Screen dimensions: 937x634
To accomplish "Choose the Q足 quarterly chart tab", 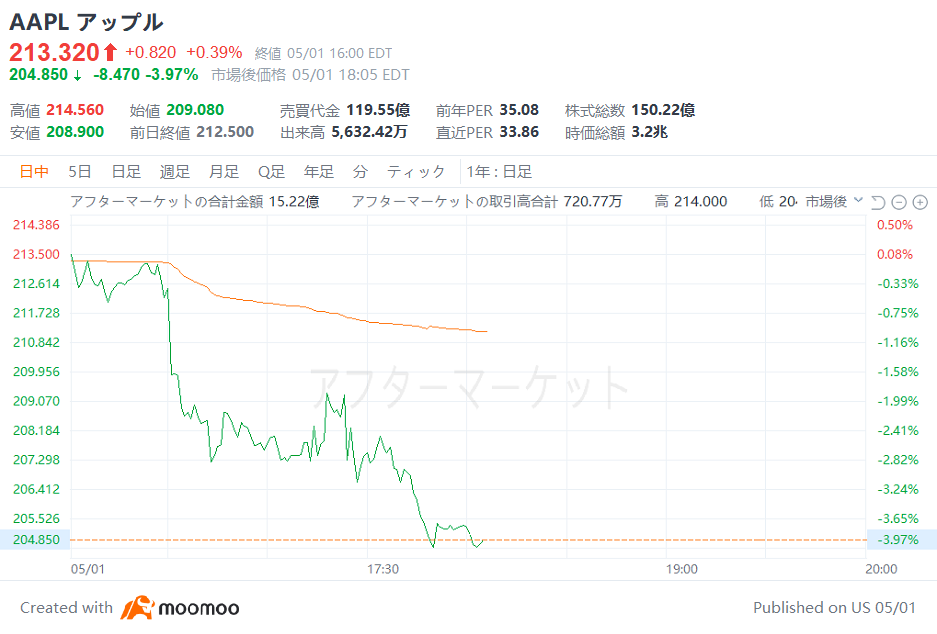I will click(271, 172).
